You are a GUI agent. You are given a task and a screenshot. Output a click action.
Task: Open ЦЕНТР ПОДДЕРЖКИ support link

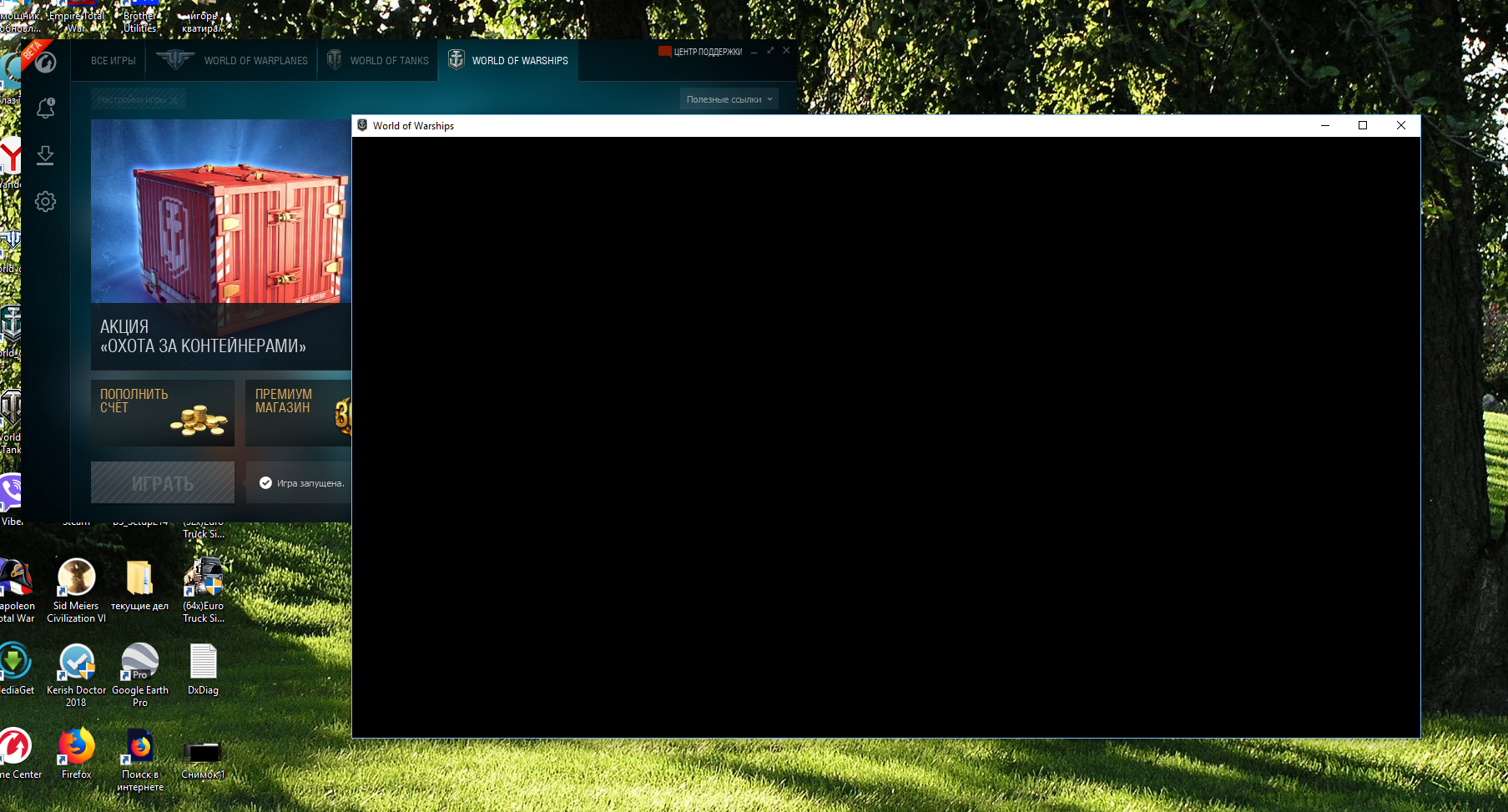point(700,52)
